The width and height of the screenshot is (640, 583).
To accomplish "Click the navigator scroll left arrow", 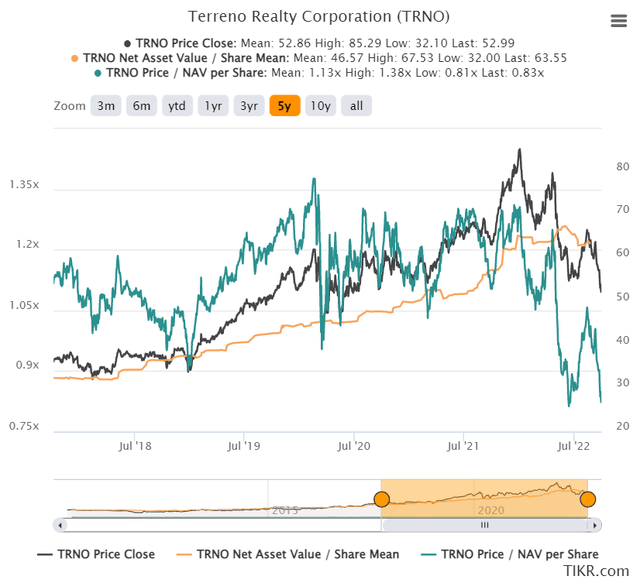I will [59, 524].
